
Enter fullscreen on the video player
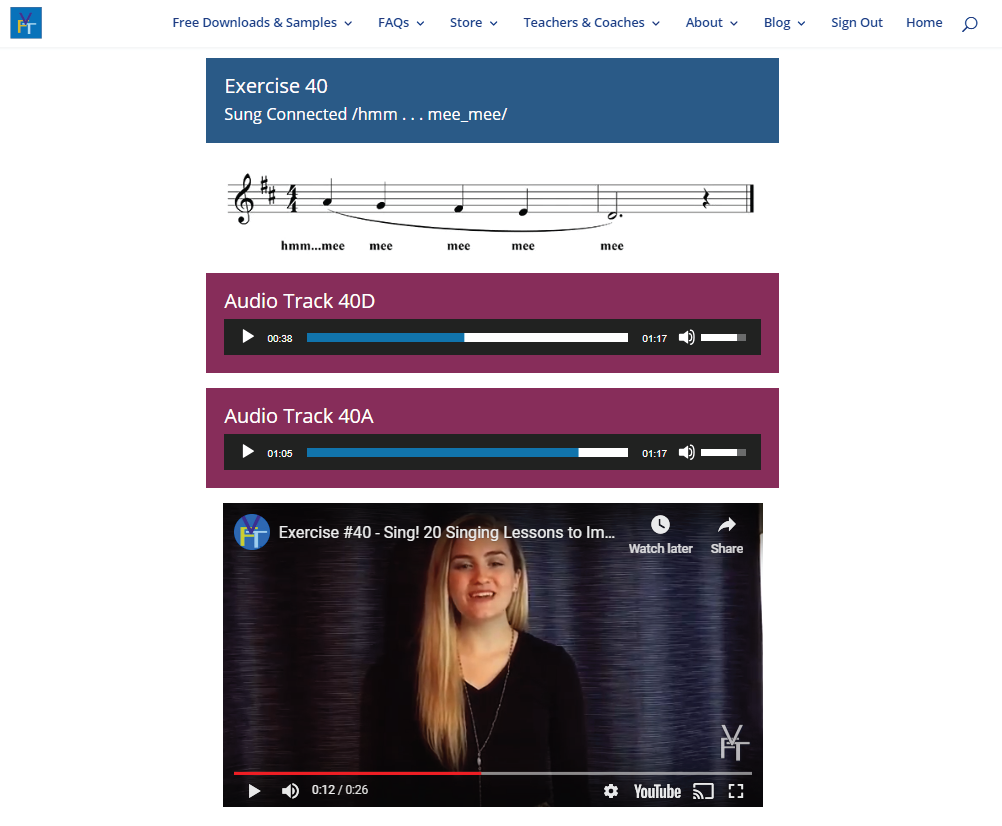736,791
